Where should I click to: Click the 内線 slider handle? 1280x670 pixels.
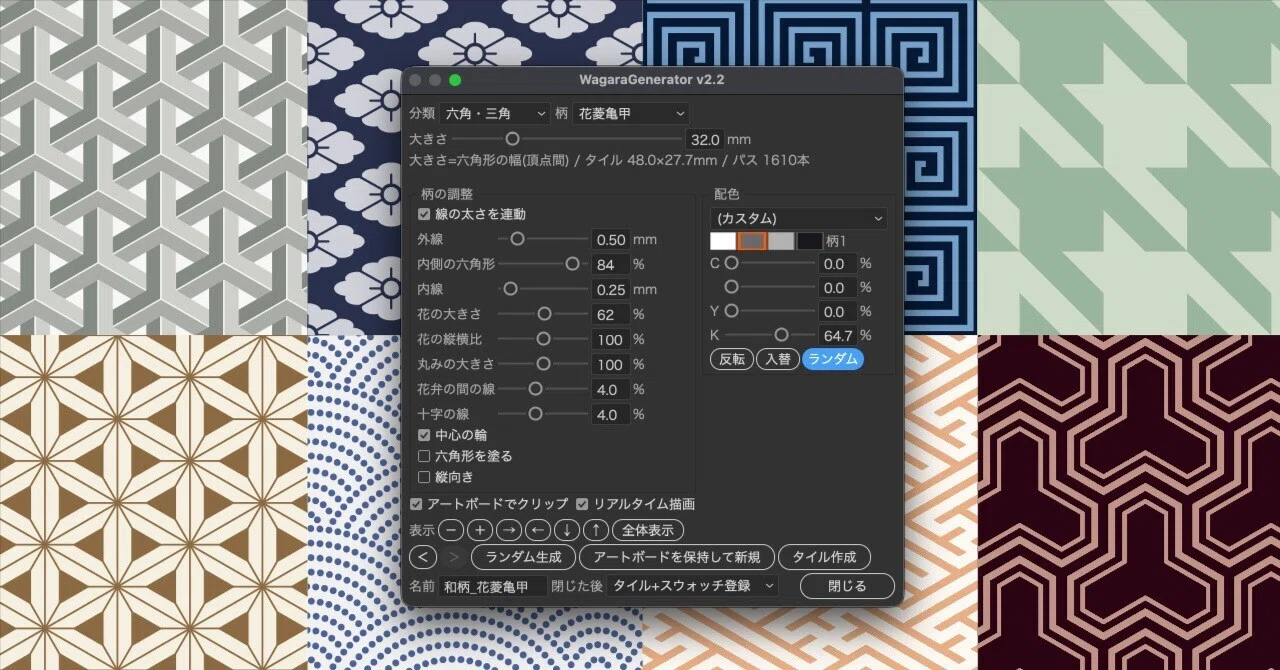510,289
